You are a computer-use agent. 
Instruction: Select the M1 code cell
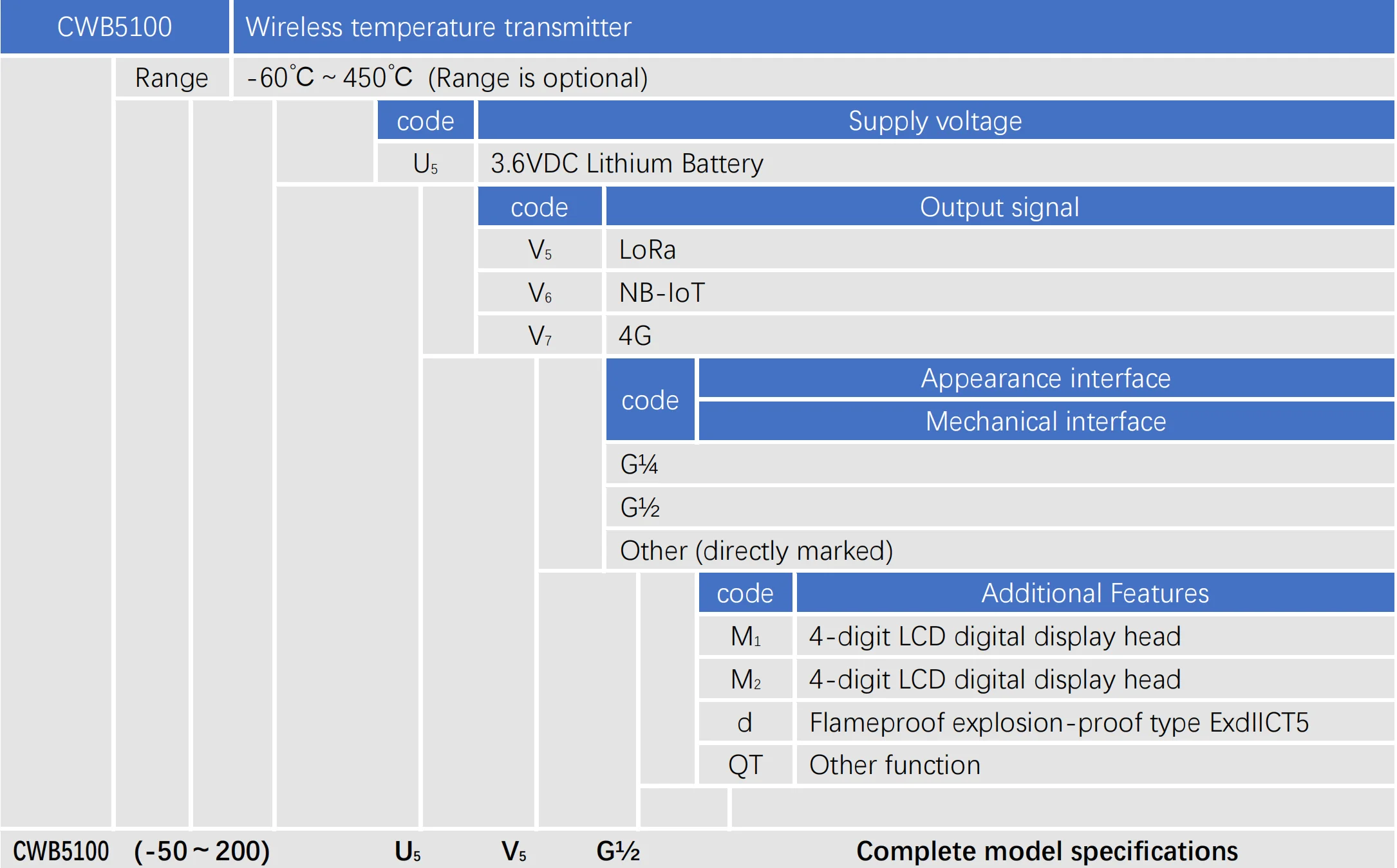point(745,636)
